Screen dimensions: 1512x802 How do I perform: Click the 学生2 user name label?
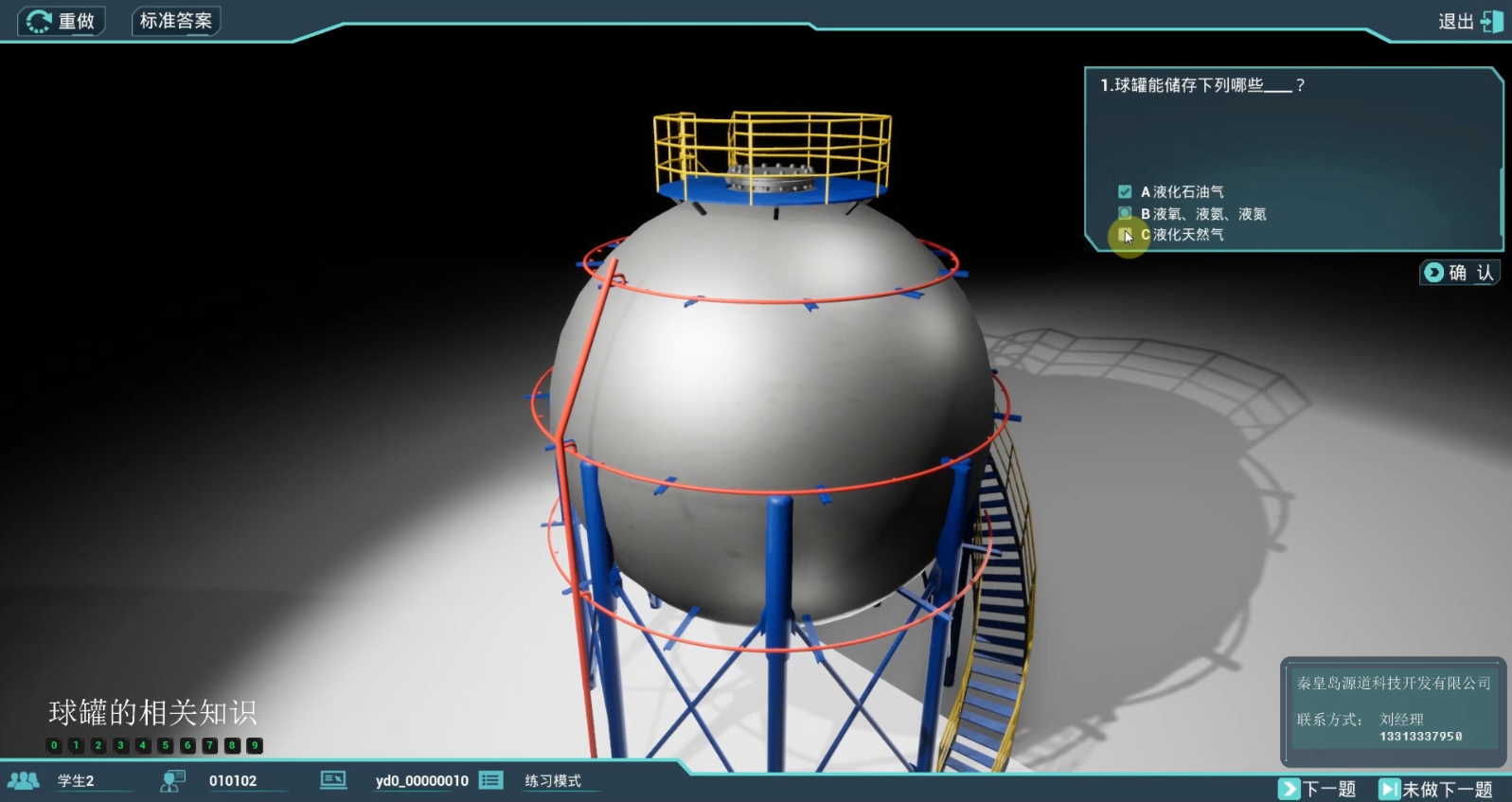[76, 781]
